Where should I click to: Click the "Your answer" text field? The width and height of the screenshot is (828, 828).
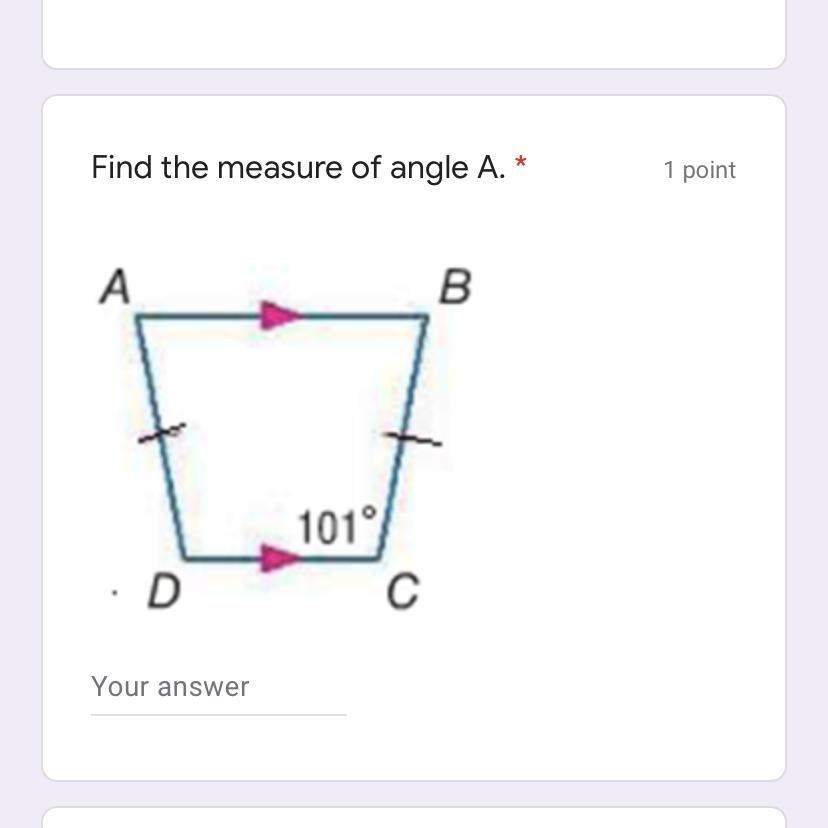pyautogui.click(x=218, y=687)
